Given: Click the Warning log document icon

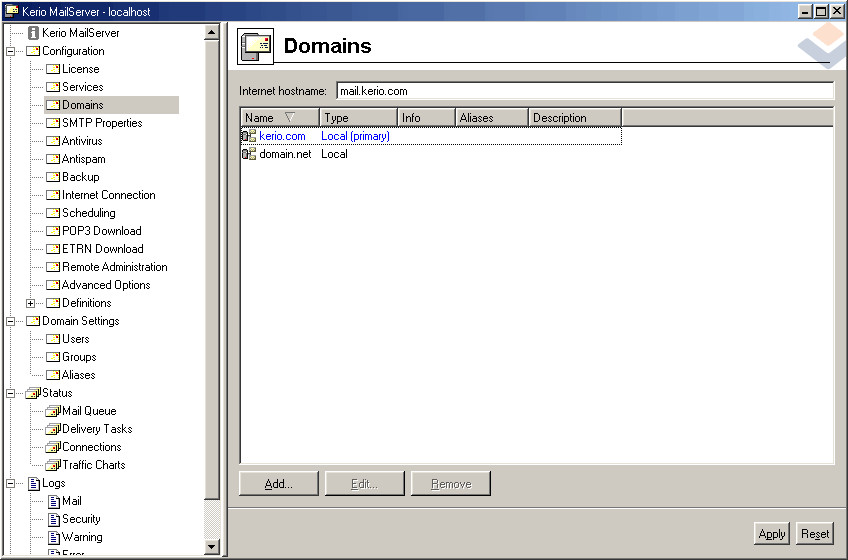Looking at the screenshot, I should [54, 537].
